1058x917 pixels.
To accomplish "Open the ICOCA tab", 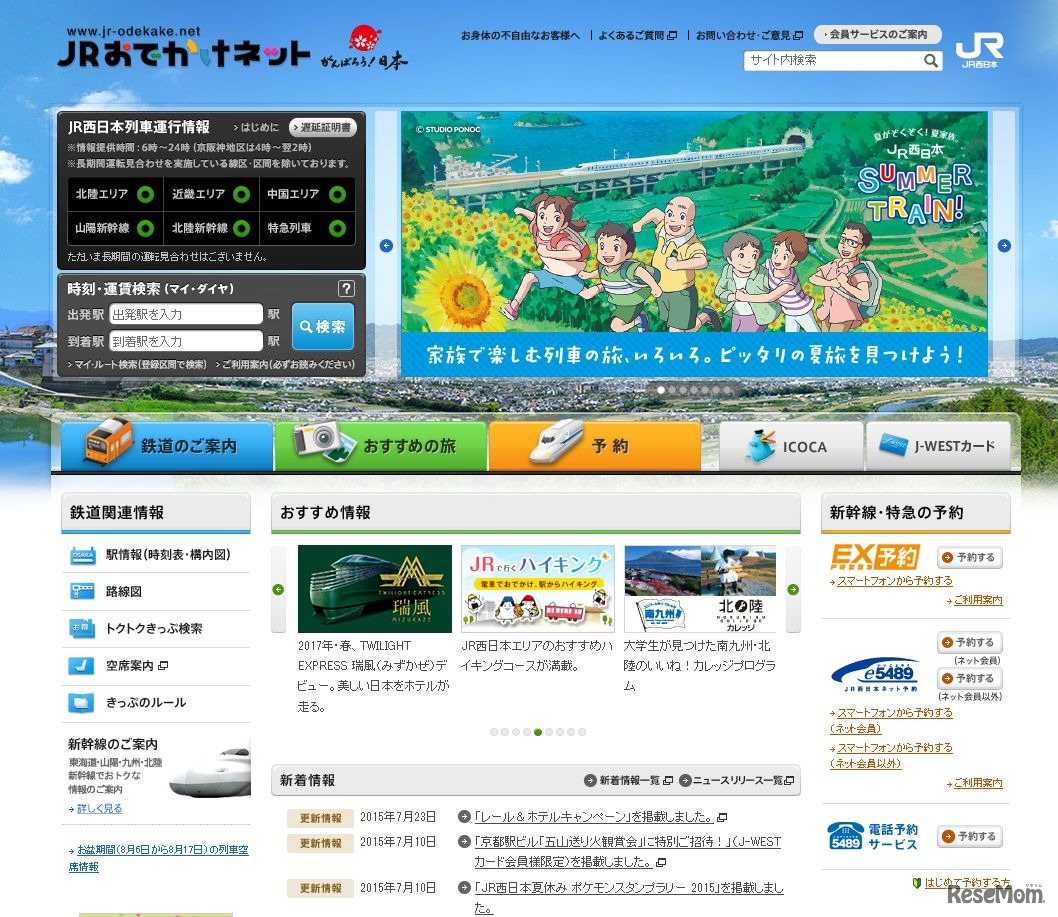I will [791, 445].
